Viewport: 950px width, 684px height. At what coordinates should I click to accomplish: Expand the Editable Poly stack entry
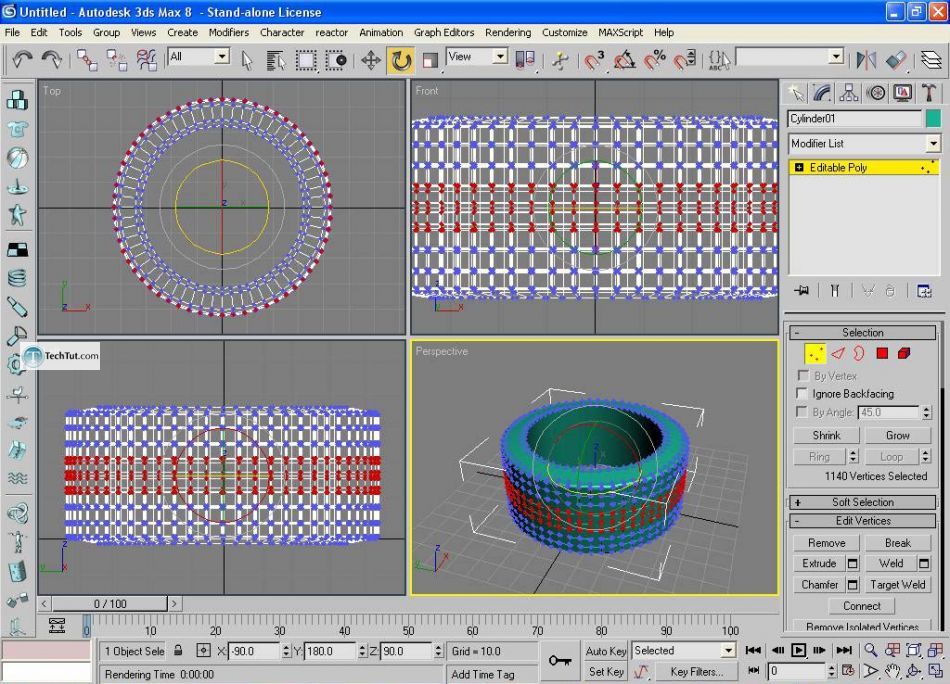click(x=799, y=168)
